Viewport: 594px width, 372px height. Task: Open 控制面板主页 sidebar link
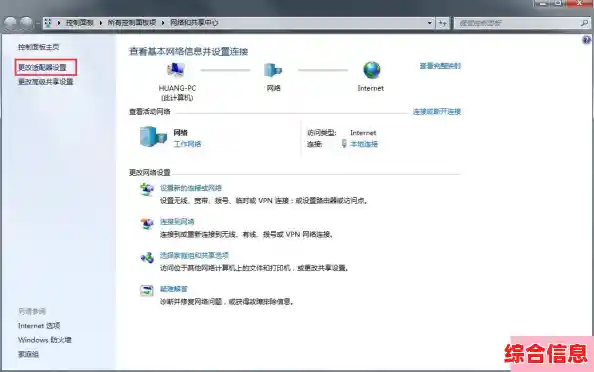(39, 47)
